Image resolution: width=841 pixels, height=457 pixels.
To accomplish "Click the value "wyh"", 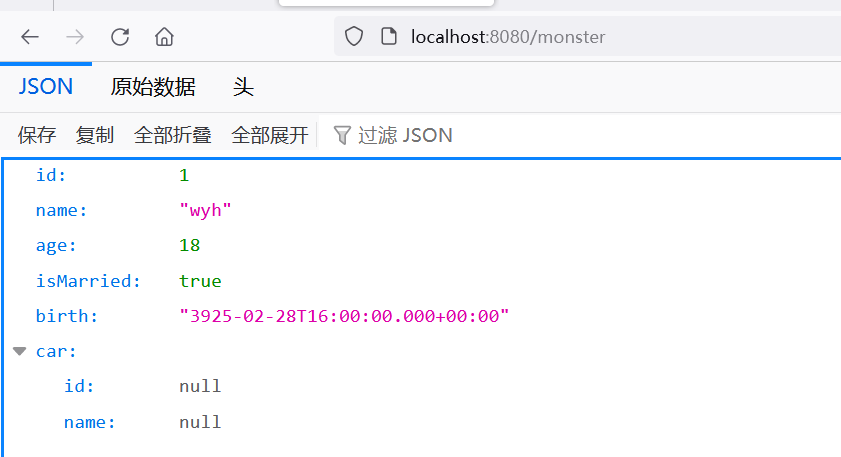I will [x=205, y=211].
